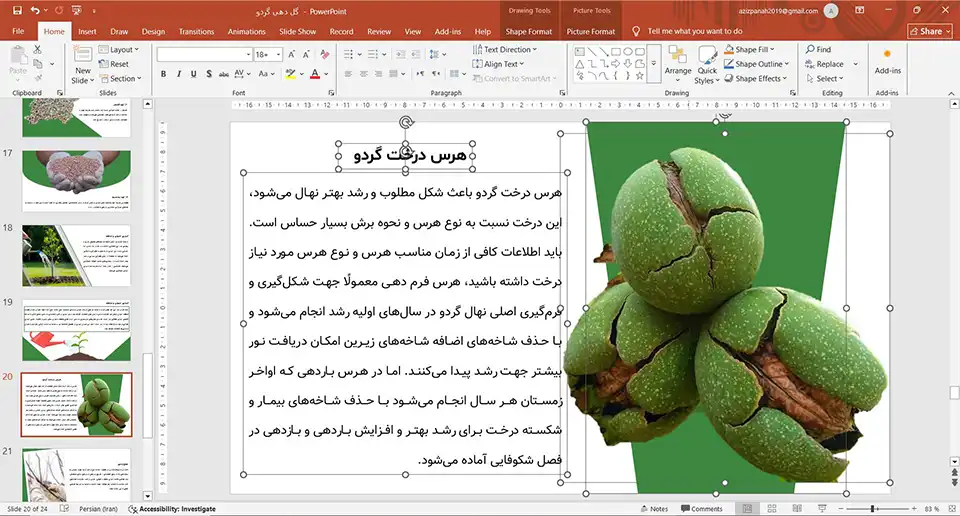This screenshot has height=516, width=960.
Task: Open the Shape Fill dropdown
Action: (749, 49)
